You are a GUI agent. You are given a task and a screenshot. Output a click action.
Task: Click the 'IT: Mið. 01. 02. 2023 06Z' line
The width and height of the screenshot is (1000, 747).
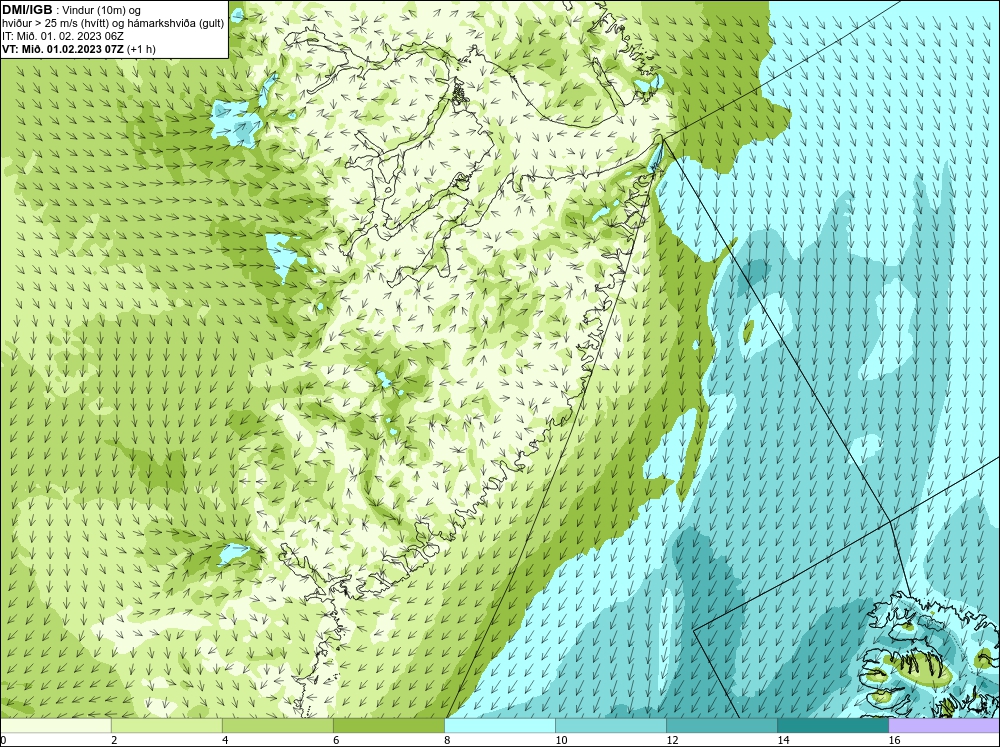click(63, 36)
